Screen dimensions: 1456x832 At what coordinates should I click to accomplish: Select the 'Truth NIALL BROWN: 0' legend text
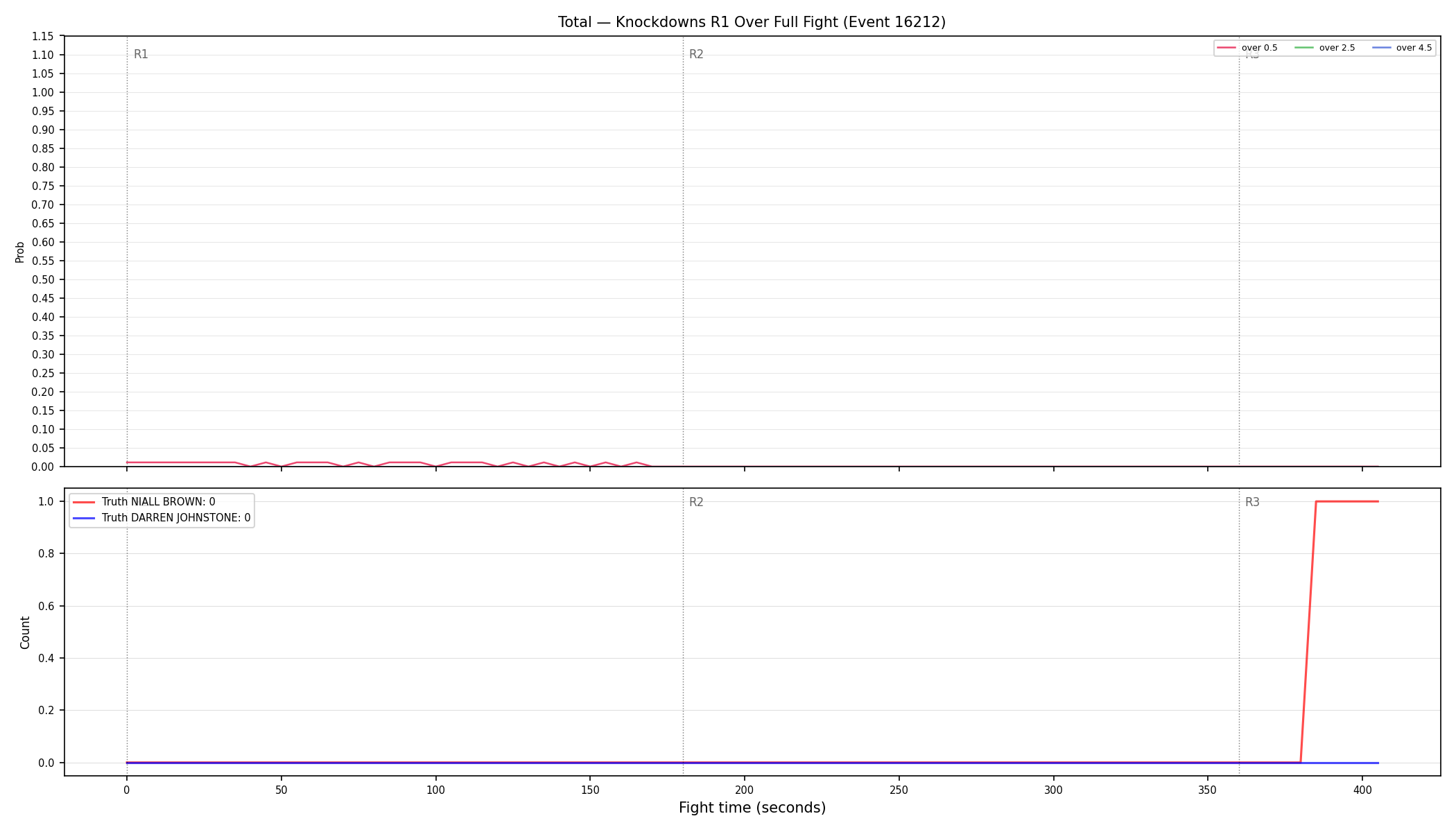tap(158, 502)
